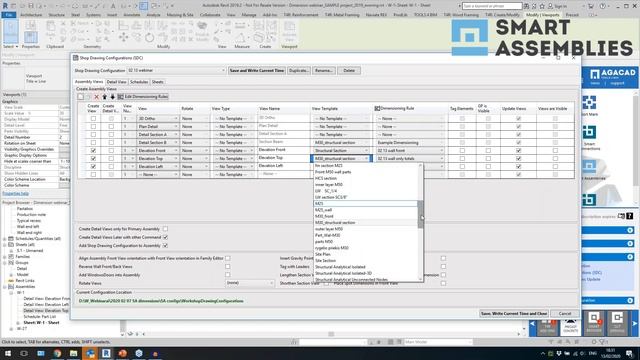Click the Duplicate... button
The image size is (640, 360).
tap(298, 71)
